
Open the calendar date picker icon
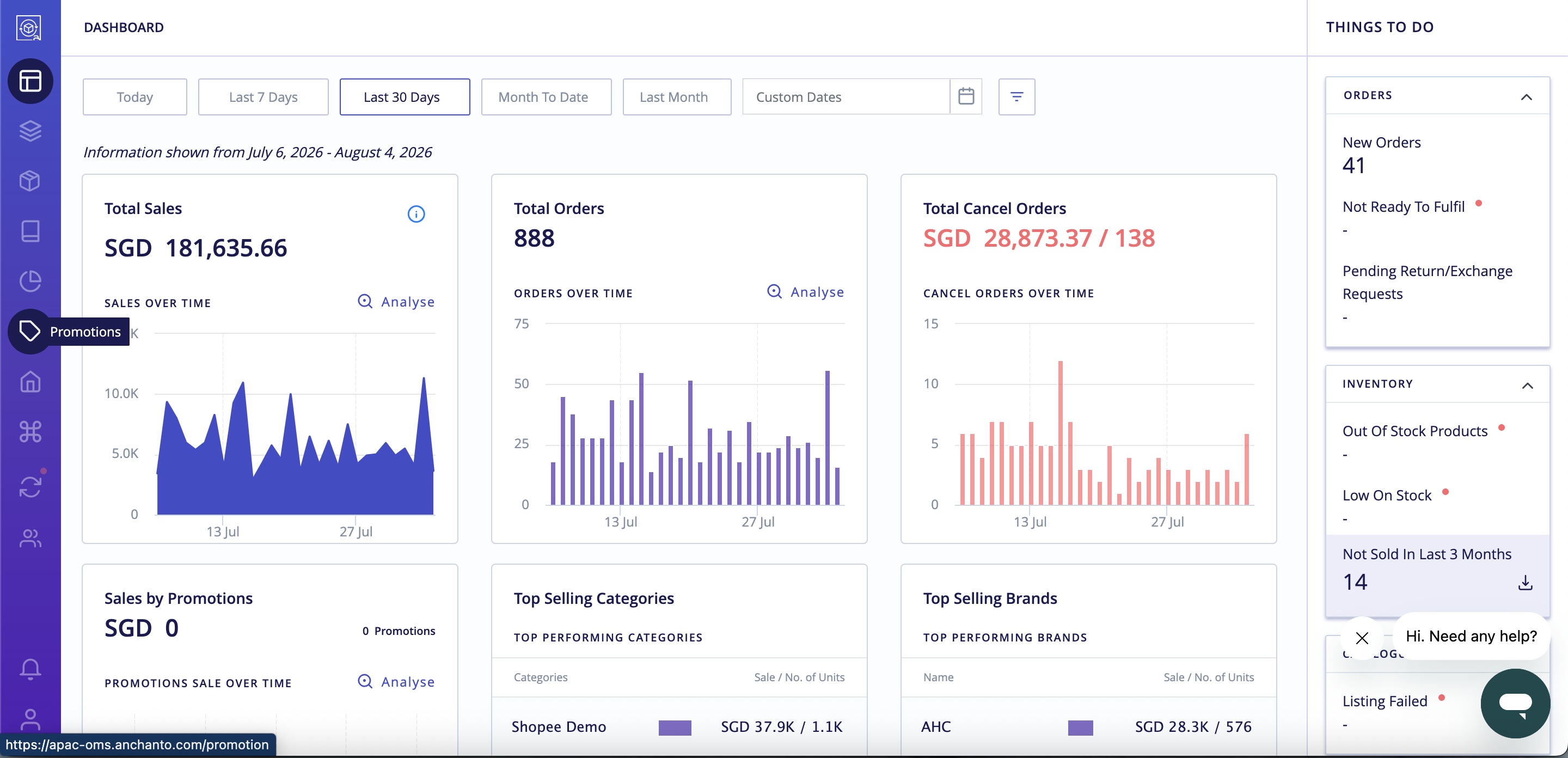pos(966,96)
